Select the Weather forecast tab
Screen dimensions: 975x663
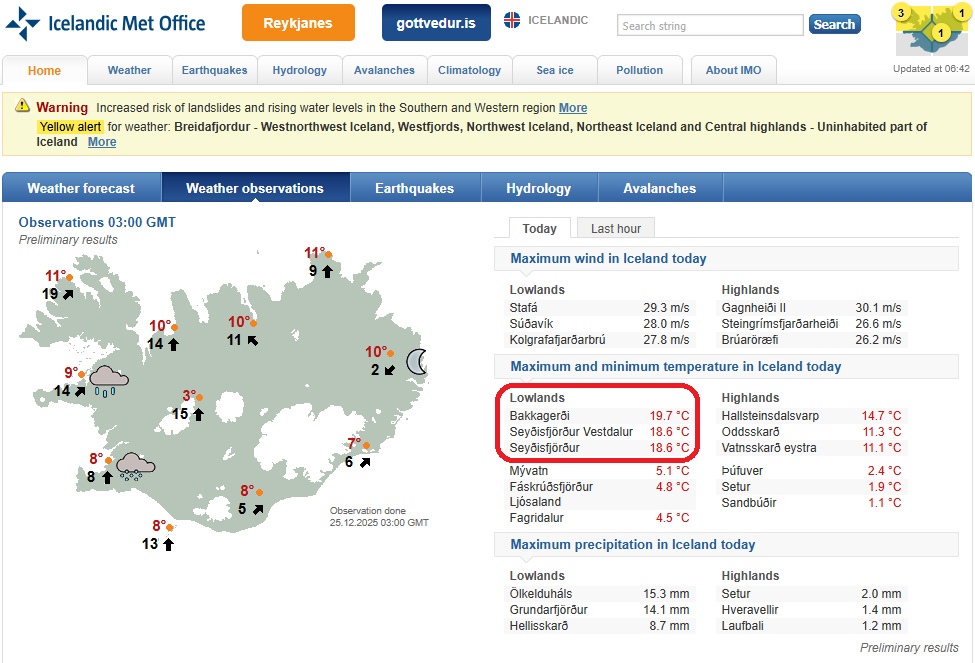coord(81,188)
